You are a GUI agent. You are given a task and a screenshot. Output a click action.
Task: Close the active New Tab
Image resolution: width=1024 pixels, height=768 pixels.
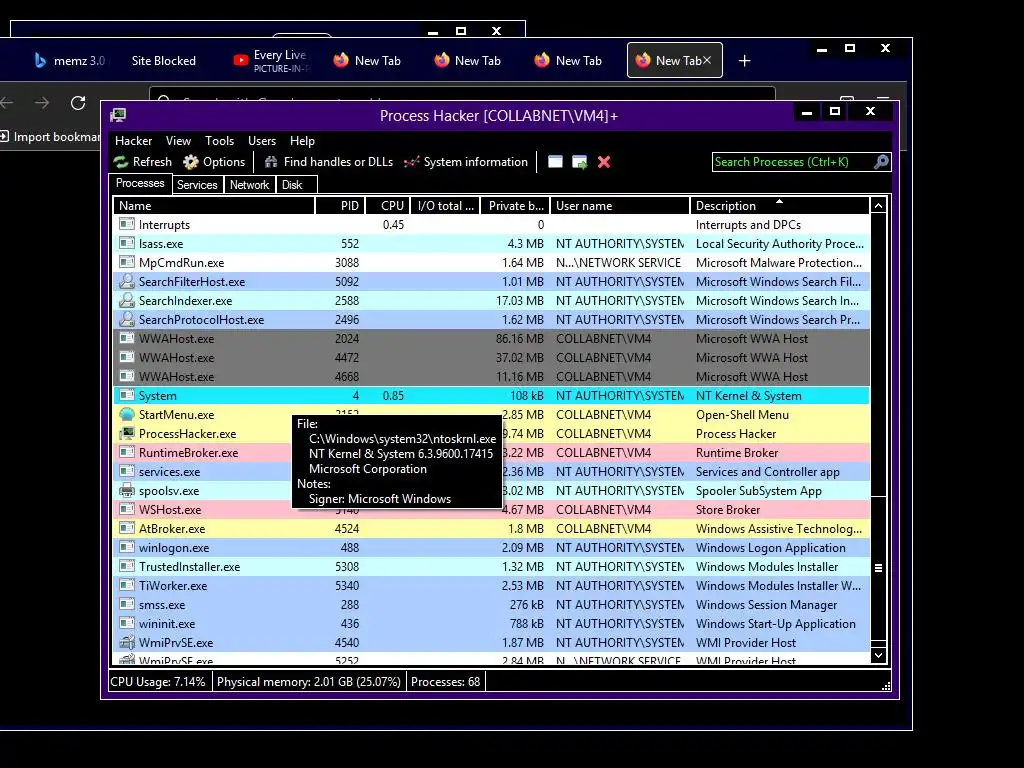[707, 60]
